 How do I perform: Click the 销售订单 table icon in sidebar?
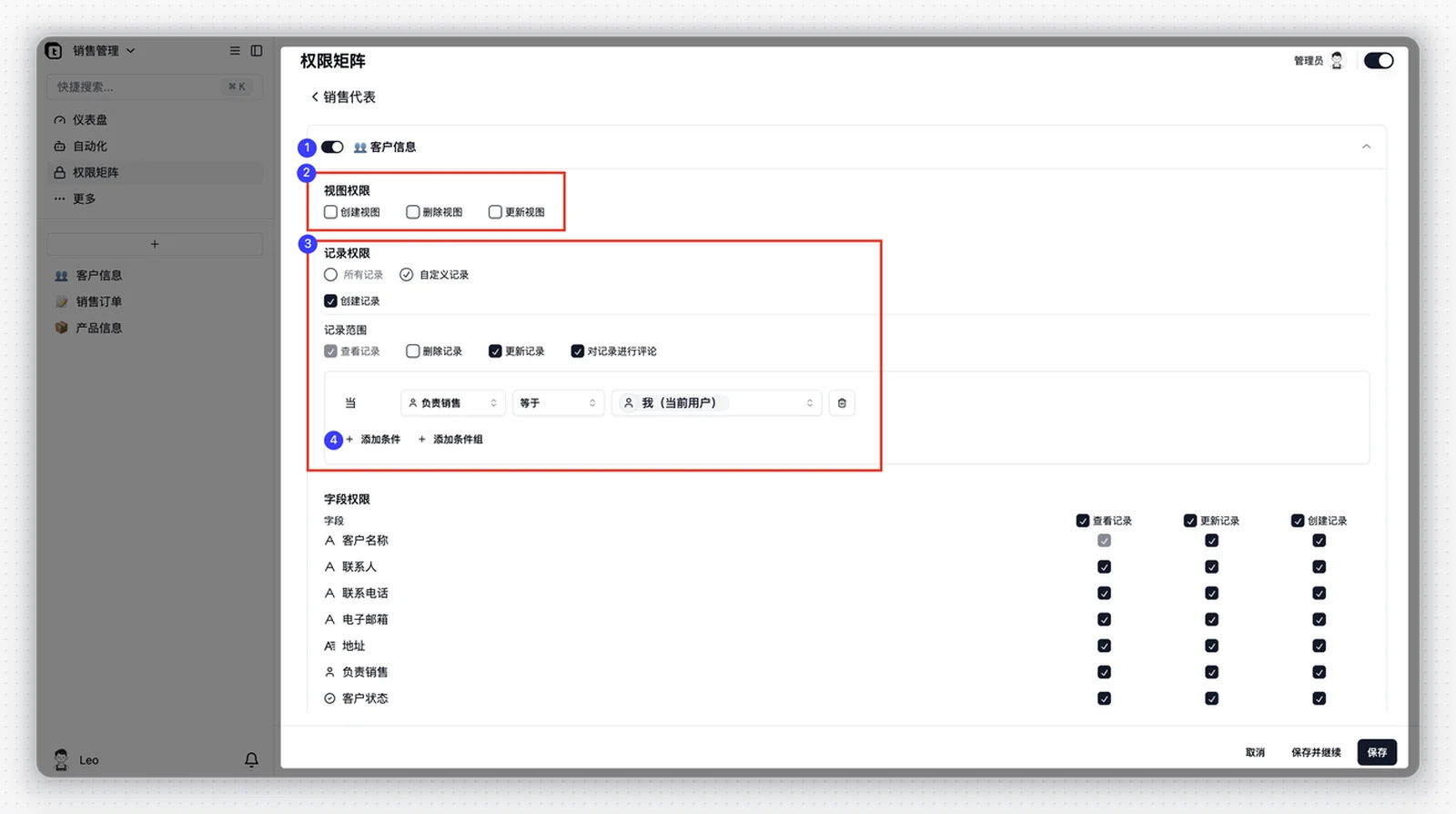pyautogui.click(x=62, y=302)
